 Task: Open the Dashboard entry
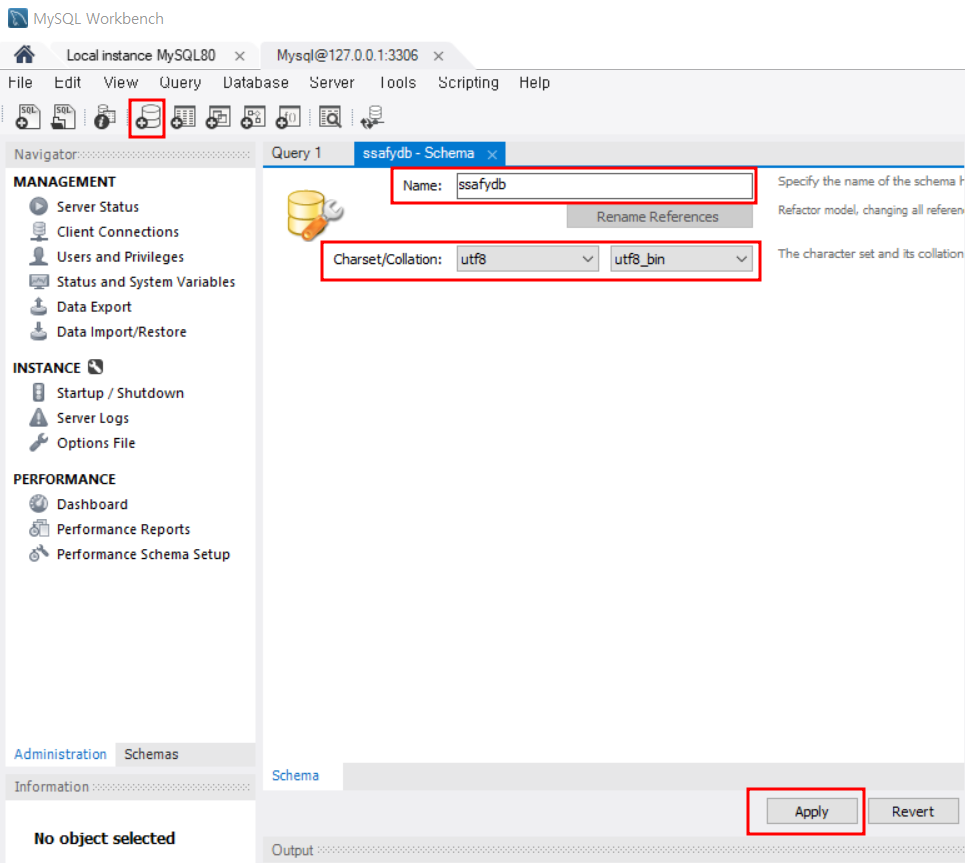tap(92, 504)
